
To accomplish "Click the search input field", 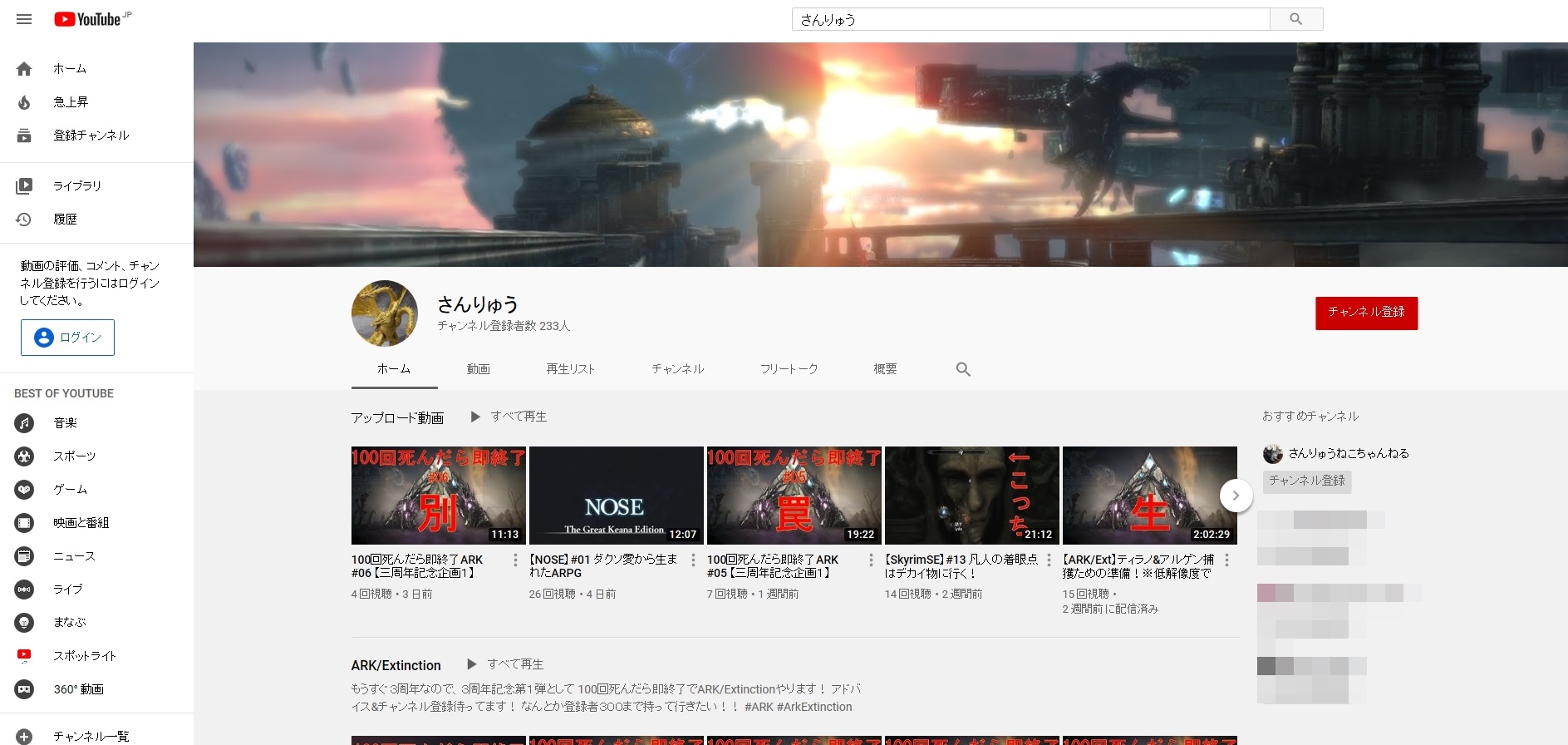I will pyautogui.click(x=1030, y=19).
